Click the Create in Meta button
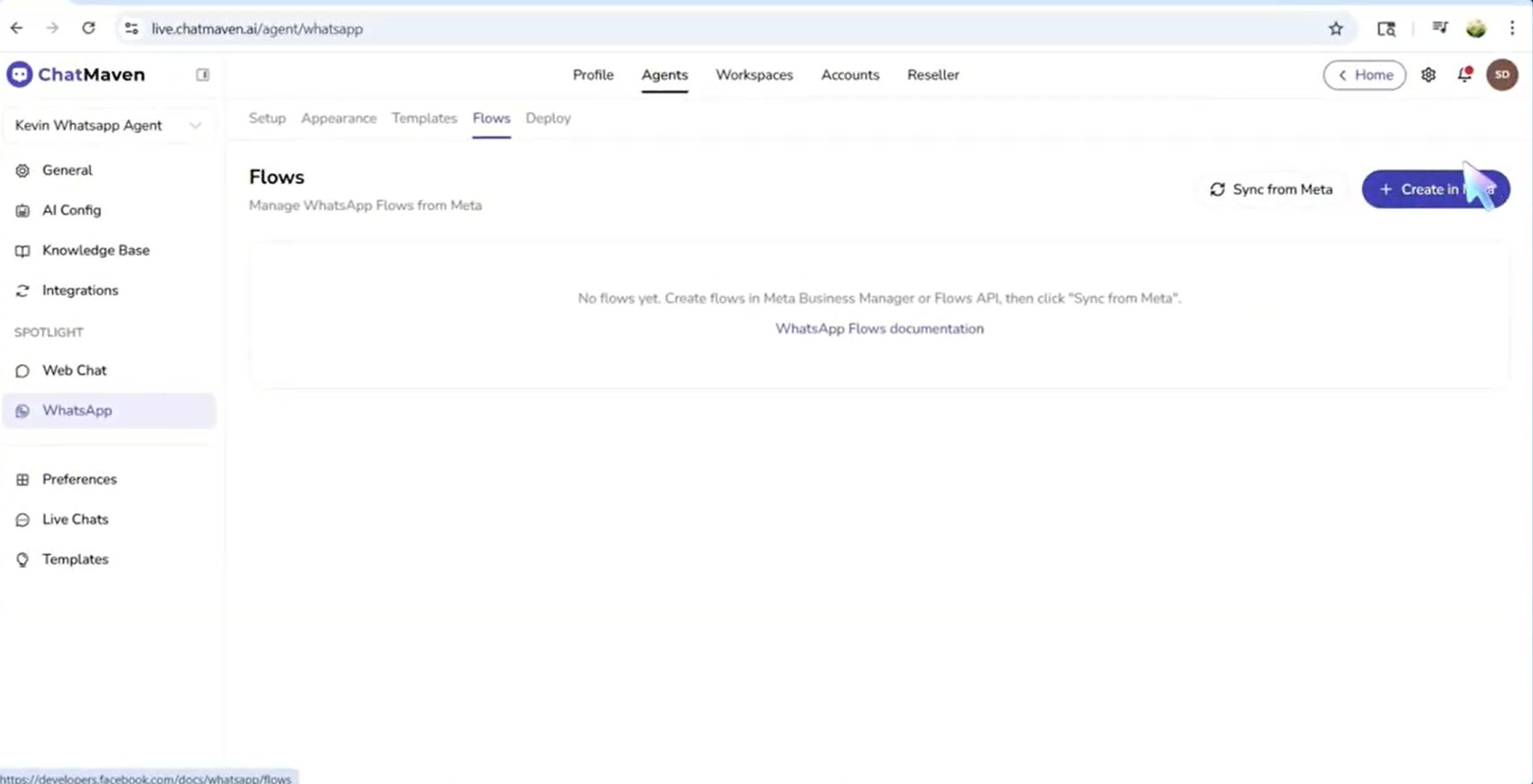Screen dimensions: 1533x784 point(1434,190)
